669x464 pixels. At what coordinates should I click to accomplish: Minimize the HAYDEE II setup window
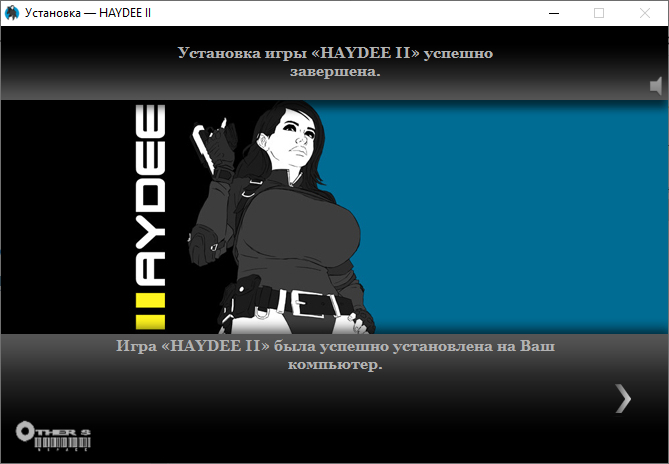tap(554, 13)
